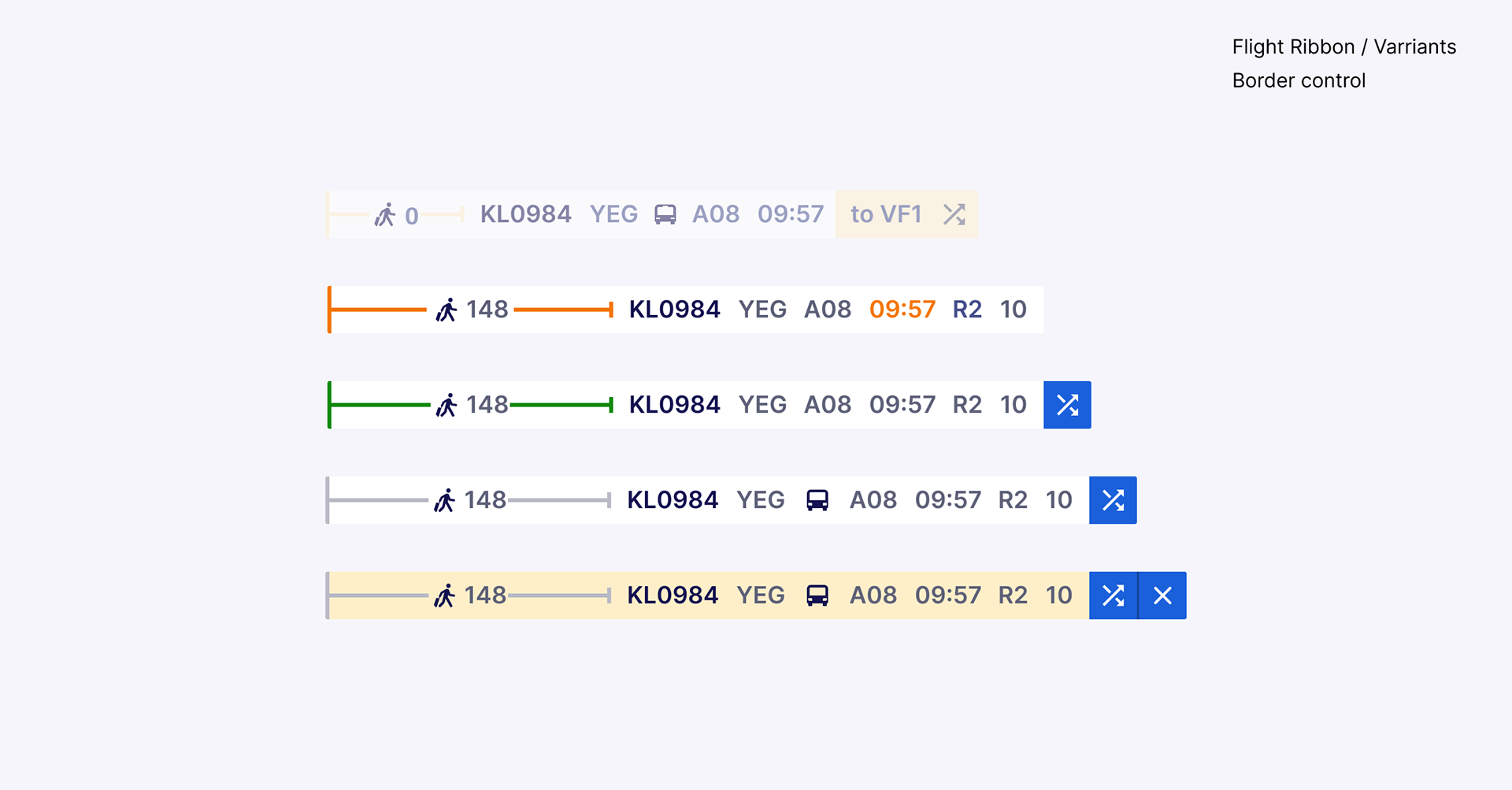Click the 'to VF1' label

[x=886, y=214]
